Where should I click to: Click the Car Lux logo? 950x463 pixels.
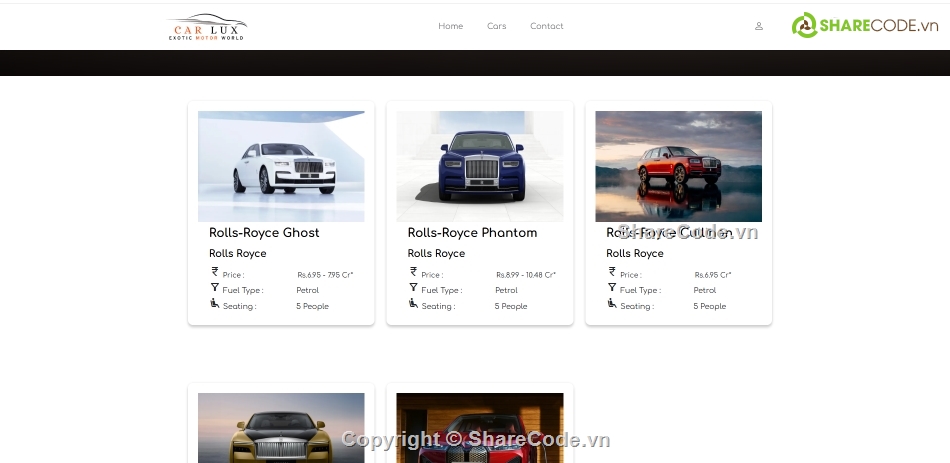[x=207, y=27]
